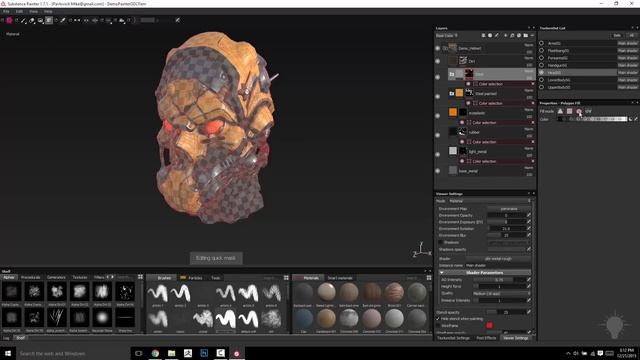Image resolution: width=640 pixels, height=360 pixels.
Task: Open the File menu
Action: pos(6,11)
